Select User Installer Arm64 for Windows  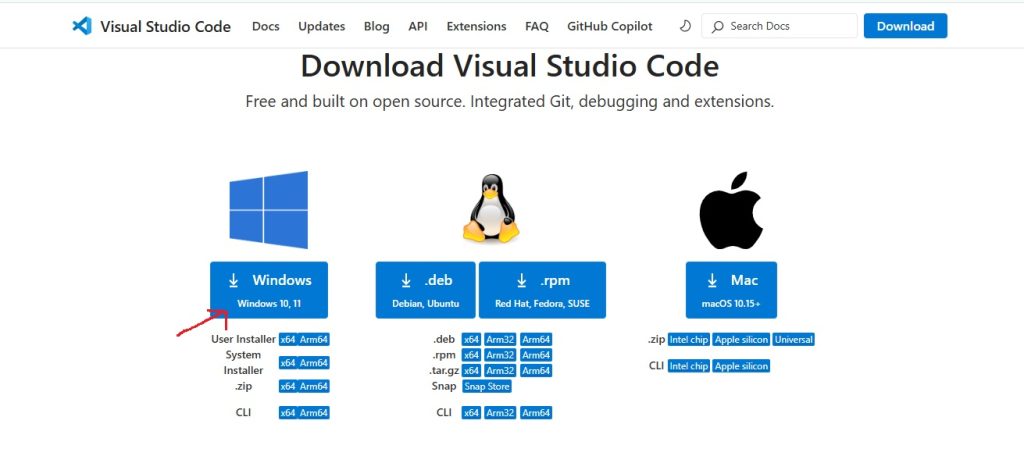point(314,340)
